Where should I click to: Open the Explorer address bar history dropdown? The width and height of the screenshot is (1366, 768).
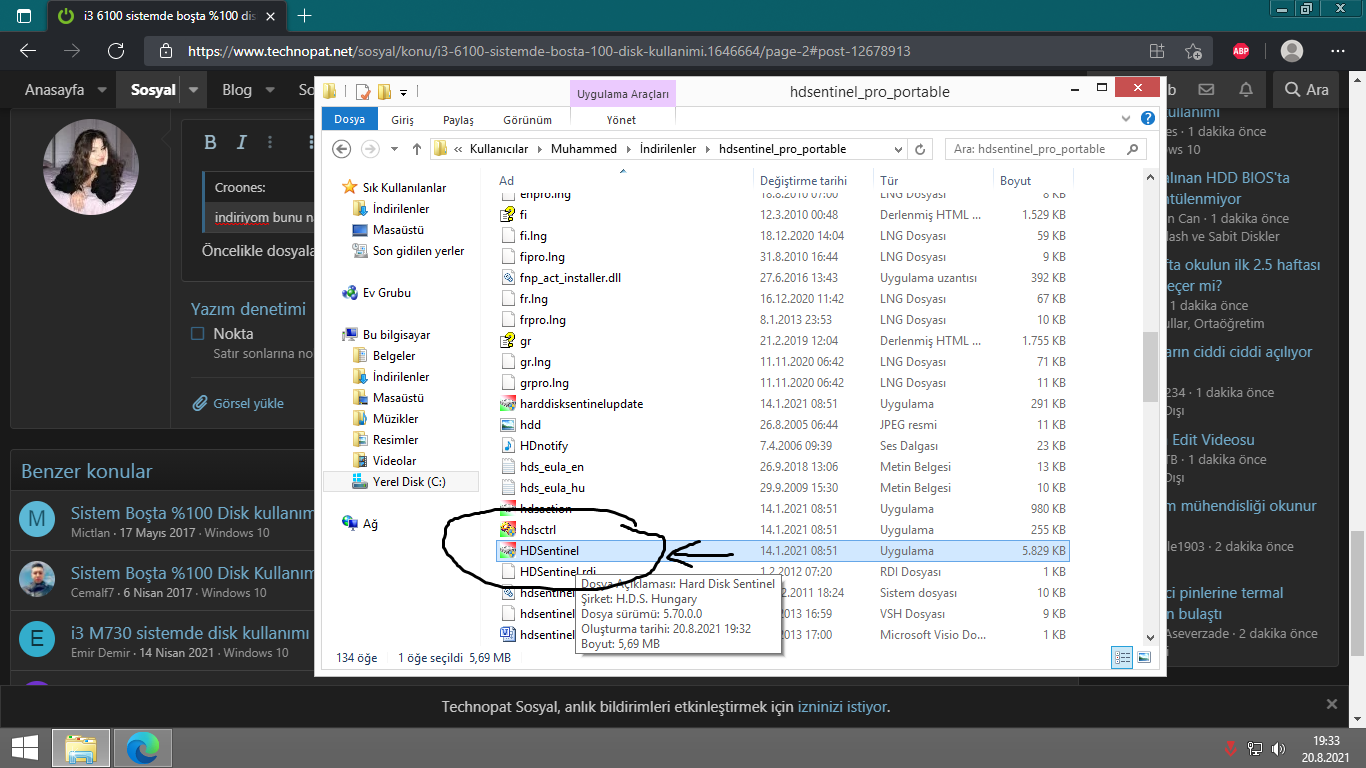click(897, 149)
